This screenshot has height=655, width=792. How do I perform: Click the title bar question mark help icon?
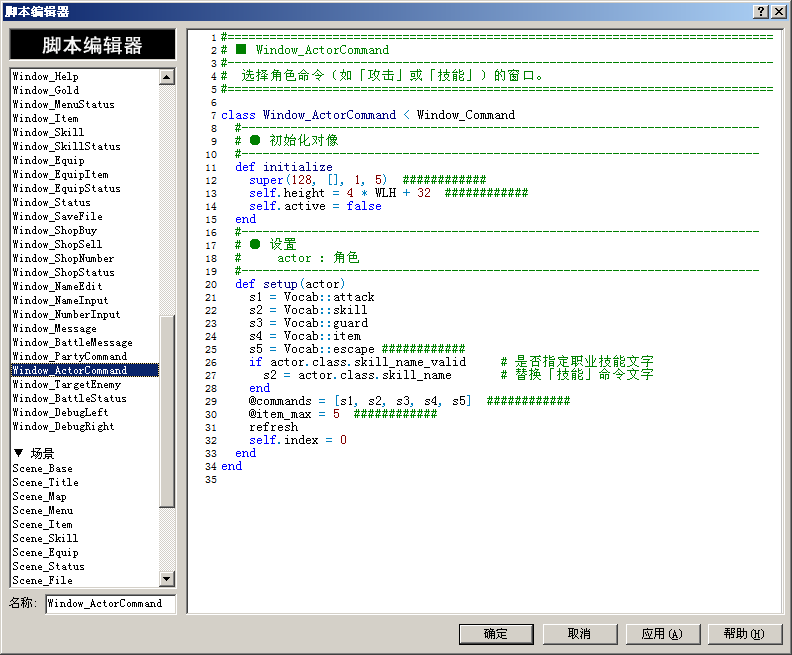tap(761, 11)
